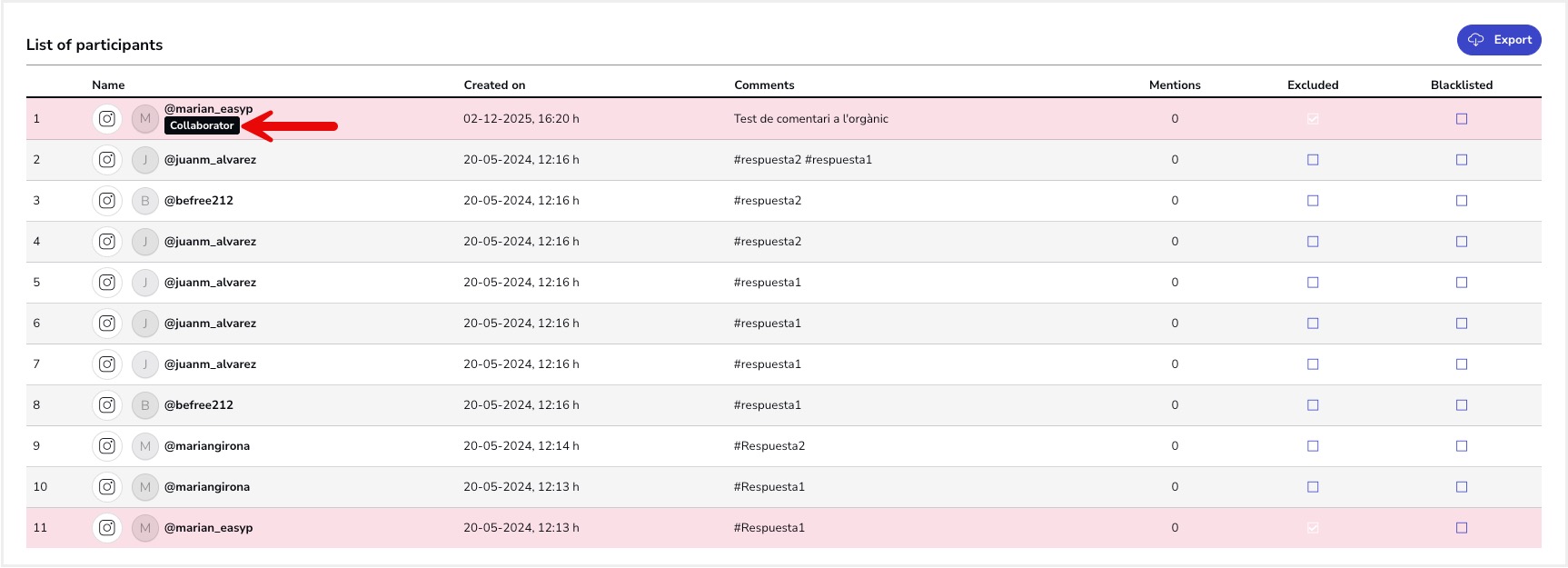The height and width of the screenshot is (568, 1568).
Task: Click Instagram icon in row 3
Action: click(107, 201)
